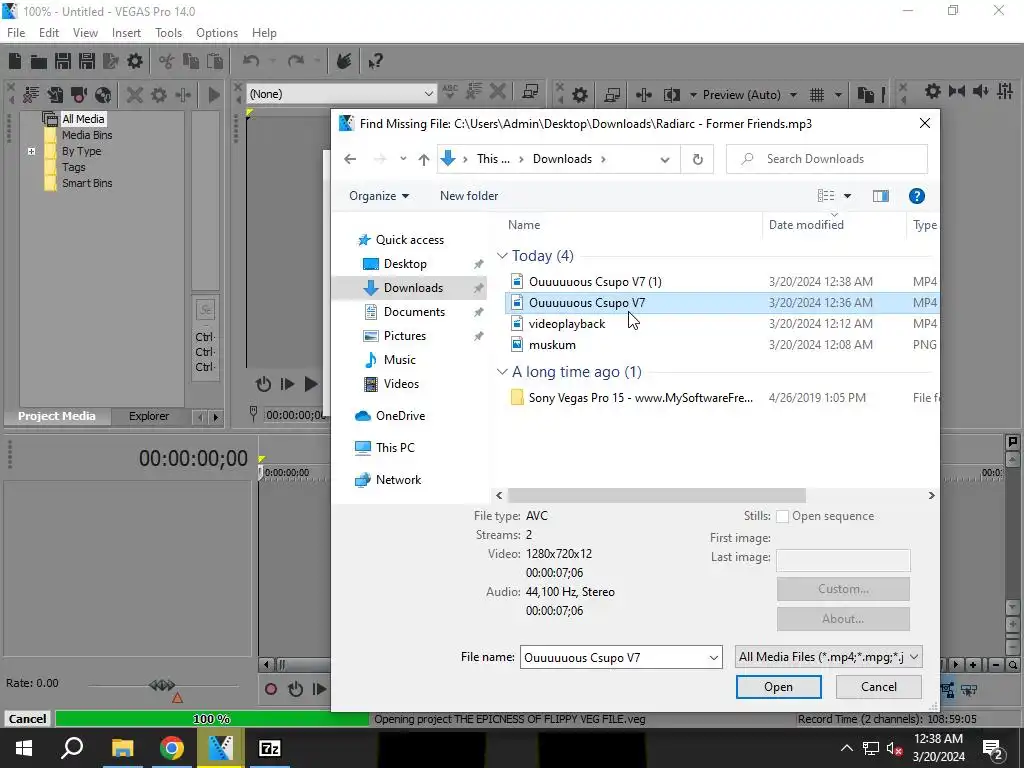
Task: Open address bar path history dropdown
Action: point(665,159)
